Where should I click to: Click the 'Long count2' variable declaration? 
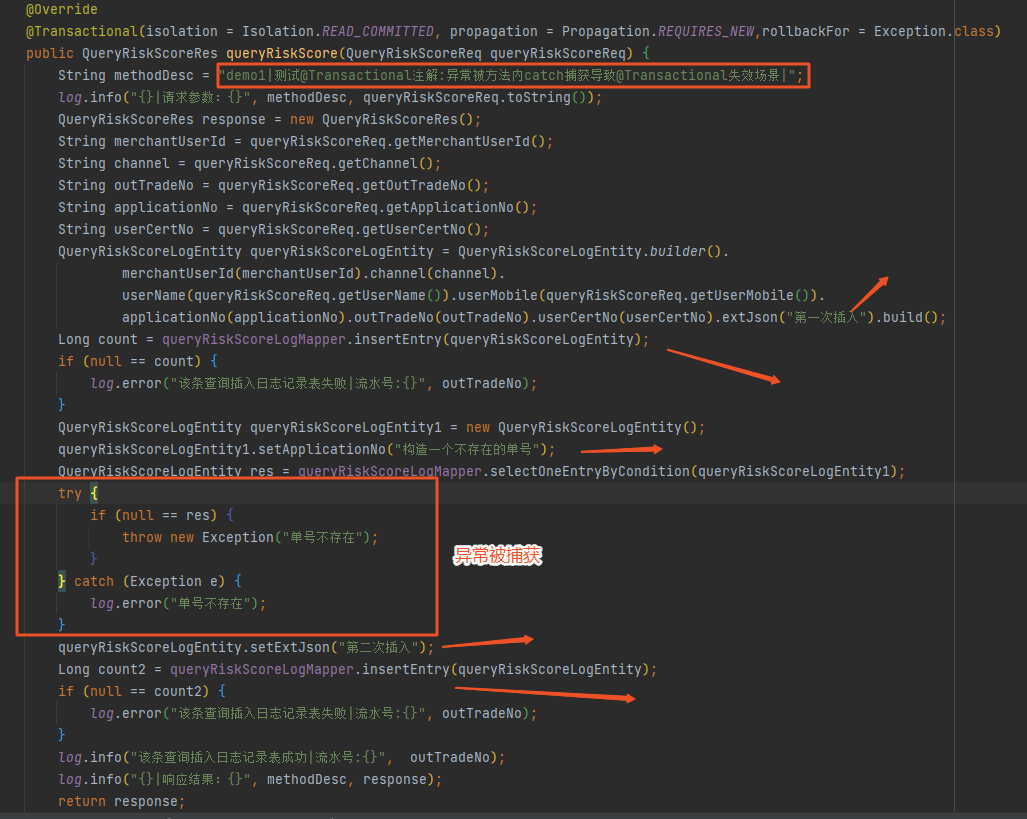[x=102, y=670]
